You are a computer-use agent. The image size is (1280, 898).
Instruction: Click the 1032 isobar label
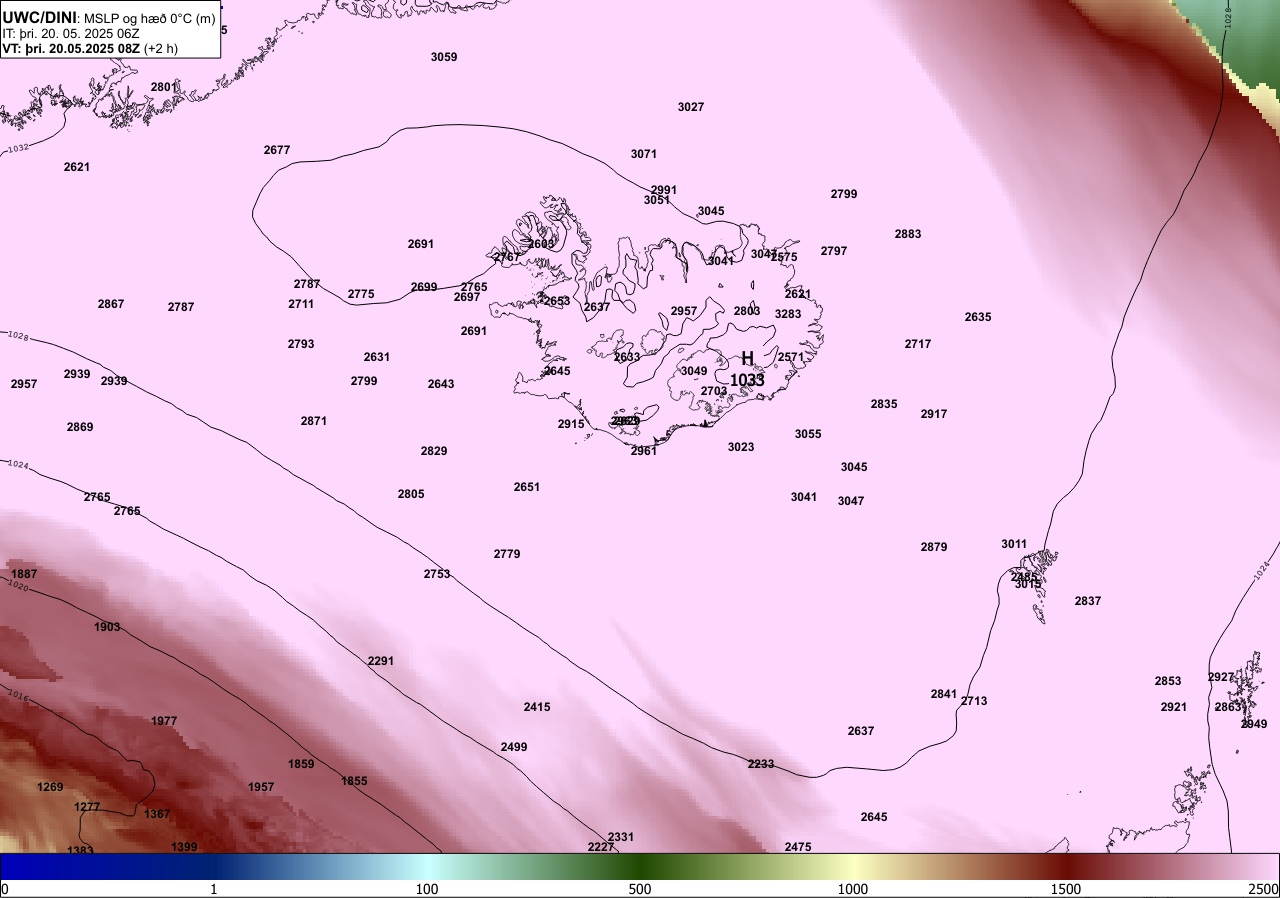[18, 149]
